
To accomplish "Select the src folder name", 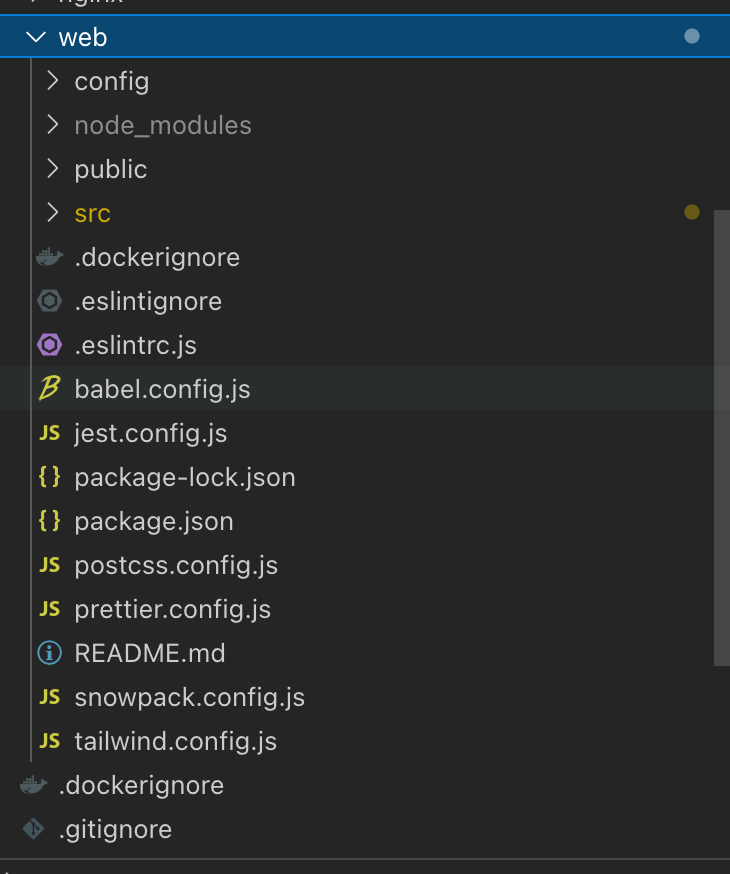I will click(x=93, y=213).
